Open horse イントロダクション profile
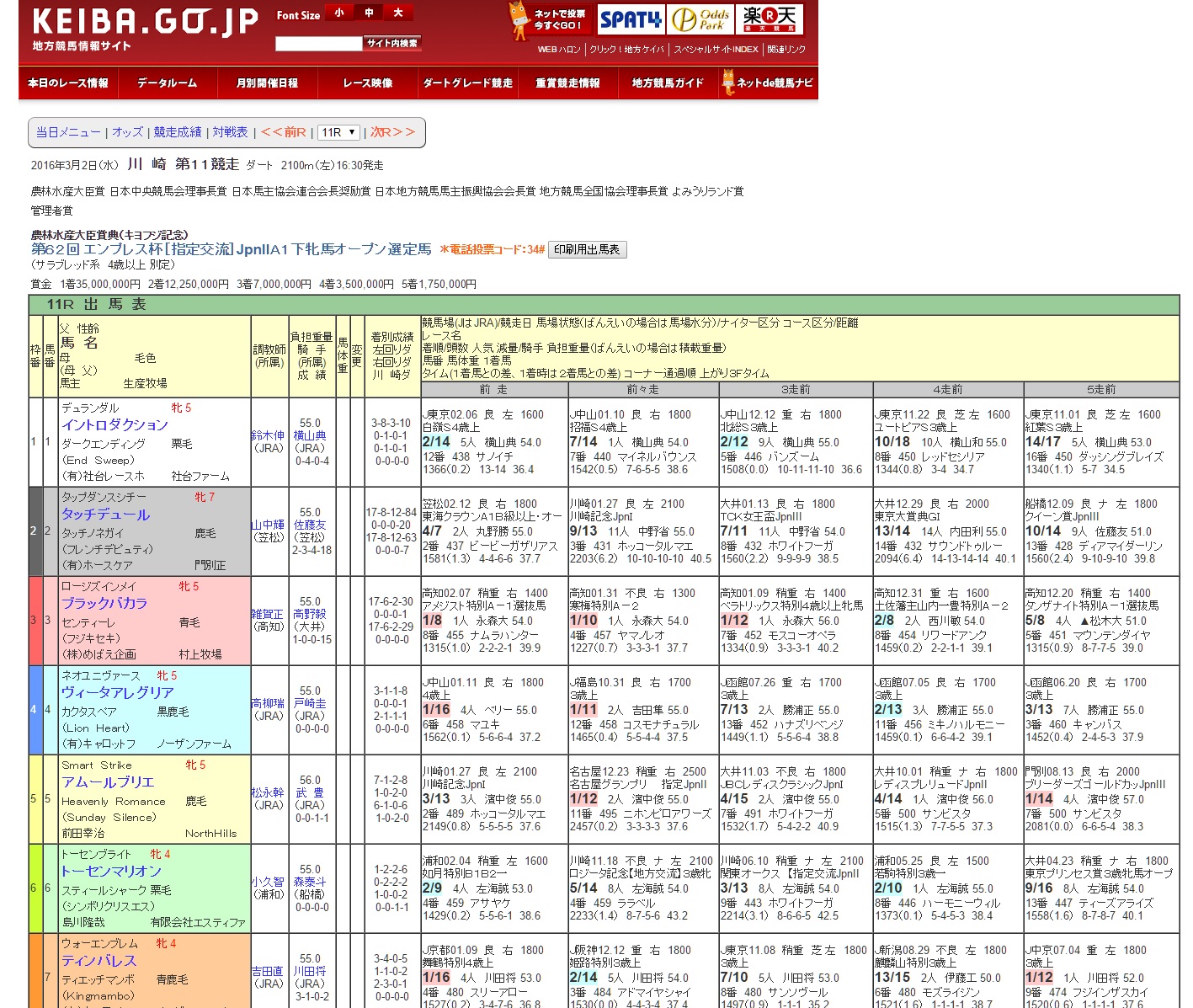The width and height of the screenshot is (1193, 1008). 115,425
